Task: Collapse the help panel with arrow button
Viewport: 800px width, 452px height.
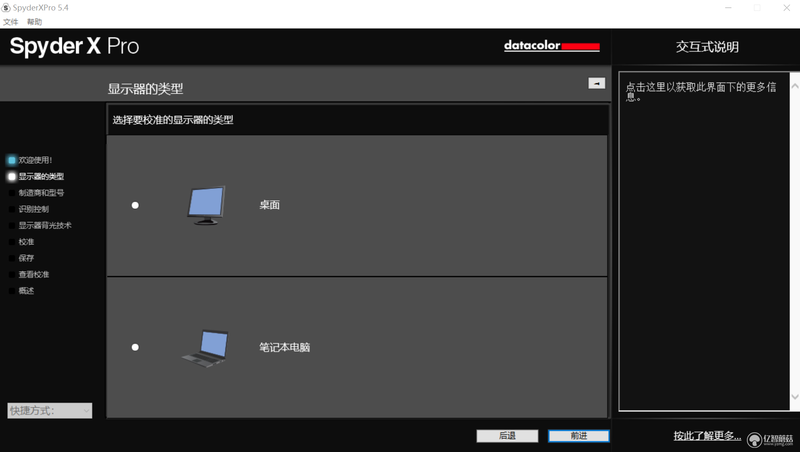Action: 596,83
